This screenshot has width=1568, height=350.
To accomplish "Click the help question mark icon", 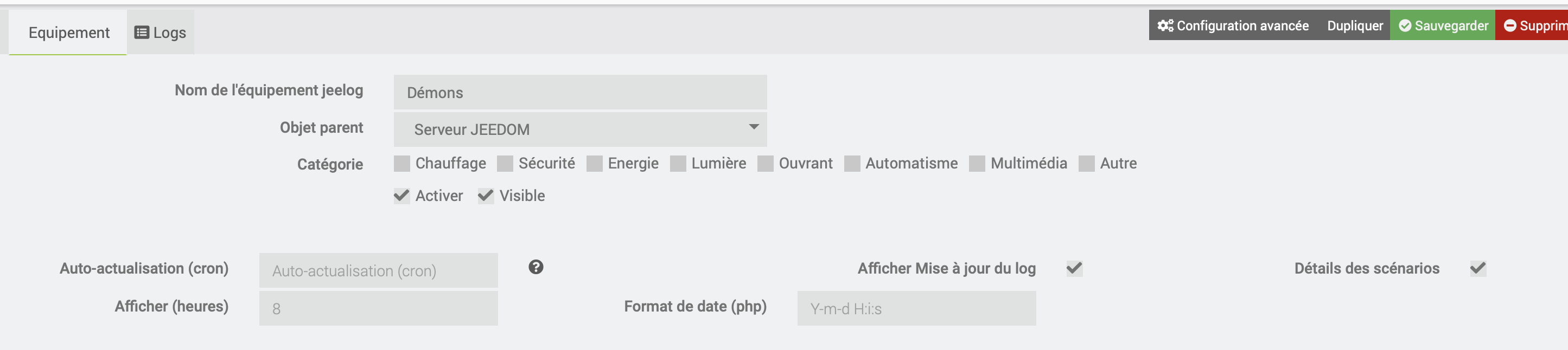I will click(x=536, y=267).
